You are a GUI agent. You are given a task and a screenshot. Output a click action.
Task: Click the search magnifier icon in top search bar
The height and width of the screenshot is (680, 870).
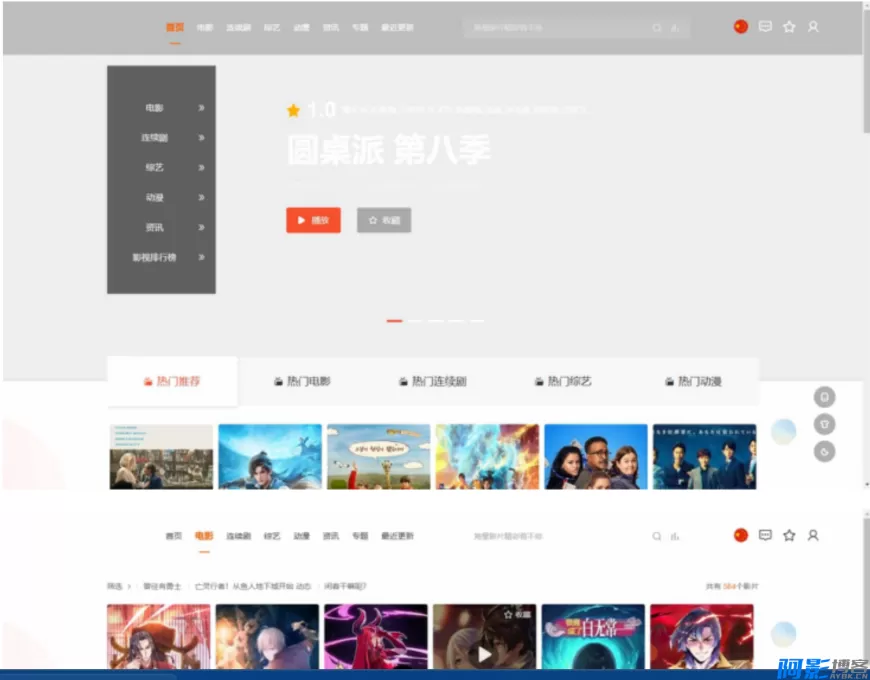[657, 28]
